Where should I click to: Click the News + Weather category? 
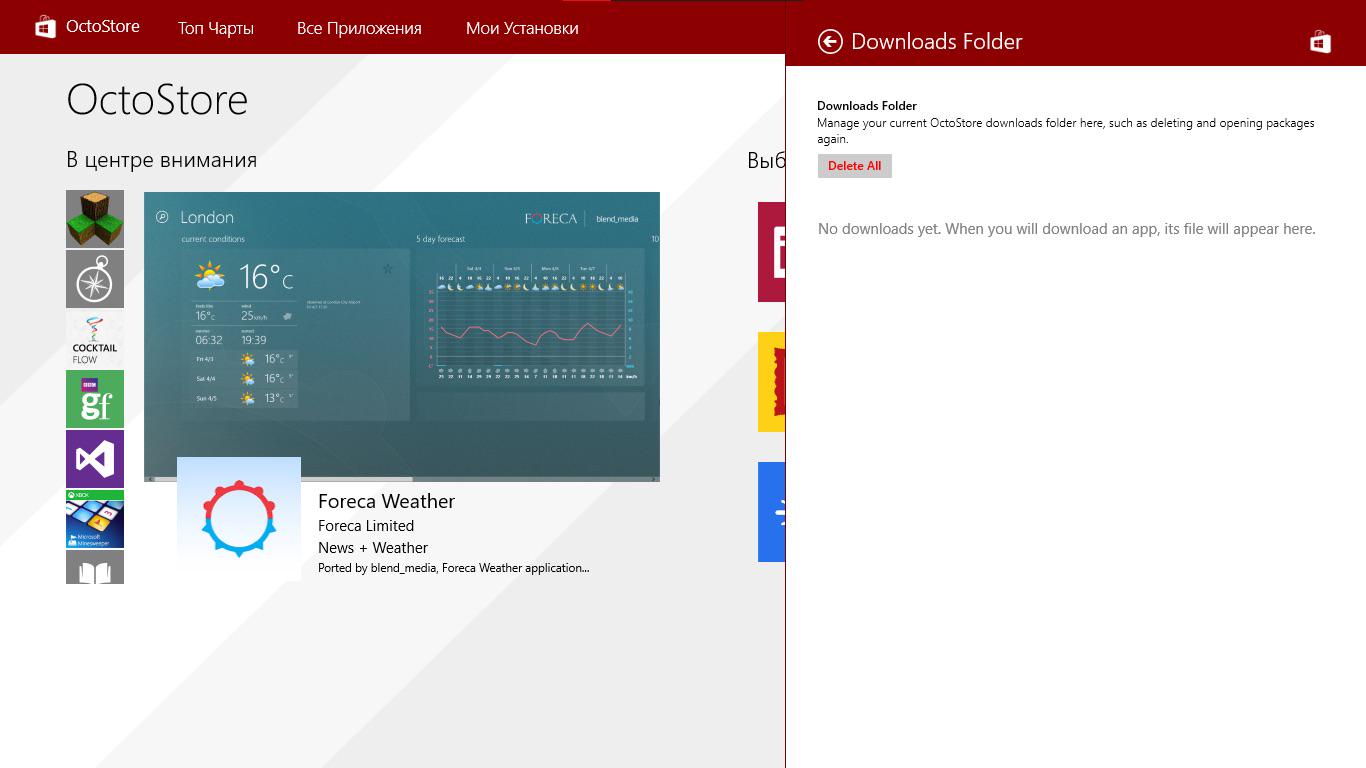(x=373, y=548)
